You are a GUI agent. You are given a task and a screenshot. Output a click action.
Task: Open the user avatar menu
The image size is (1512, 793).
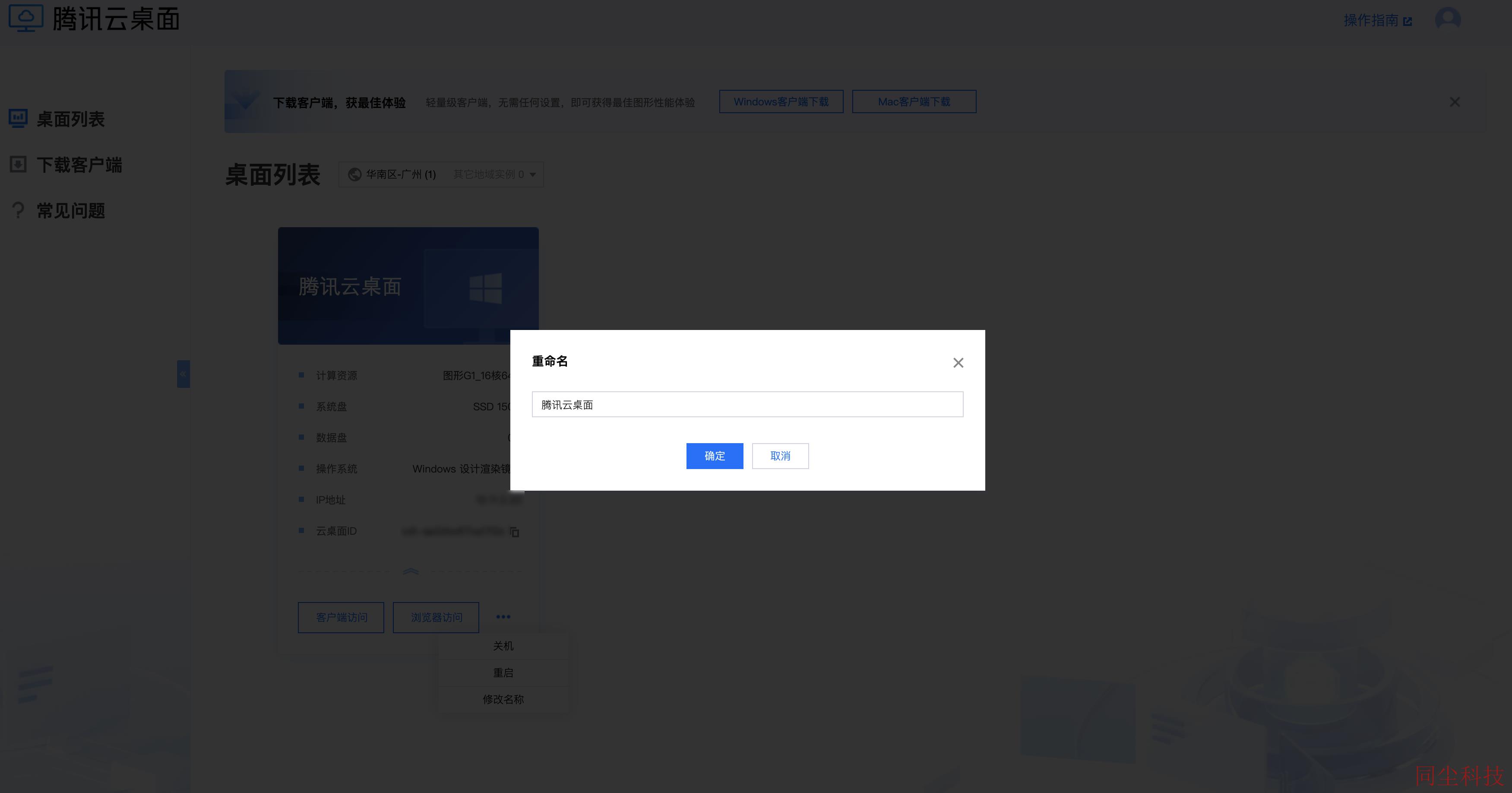point(1447,19)
